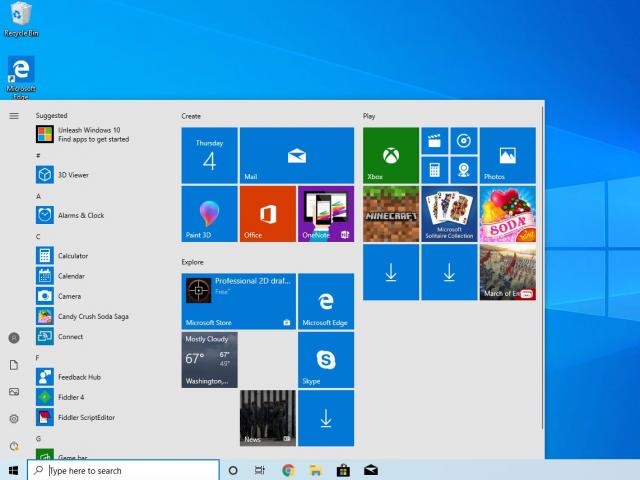Screen dimensions: 640x480
Task: Open the Settings gear in Start sidebar
Action: [14, 419]
